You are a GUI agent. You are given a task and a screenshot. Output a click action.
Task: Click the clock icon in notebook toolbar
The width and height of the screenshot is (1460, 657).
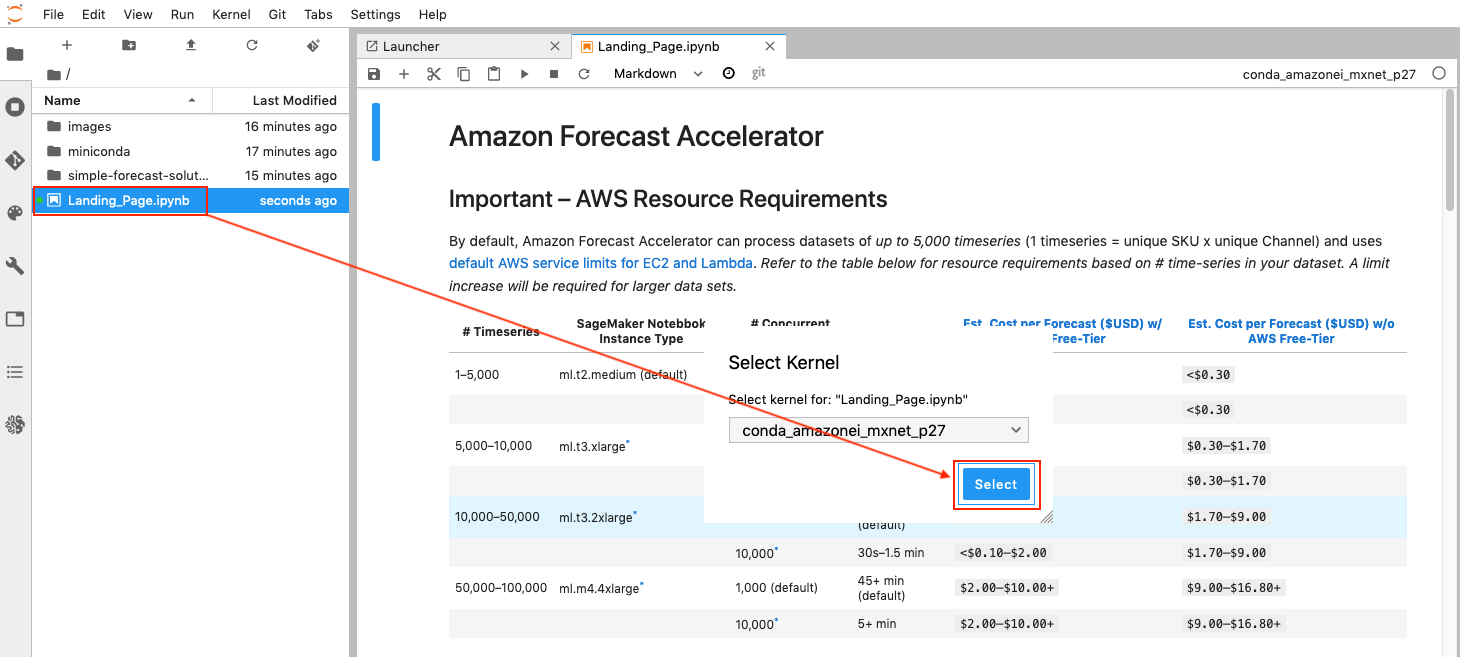tap(729, 73)
